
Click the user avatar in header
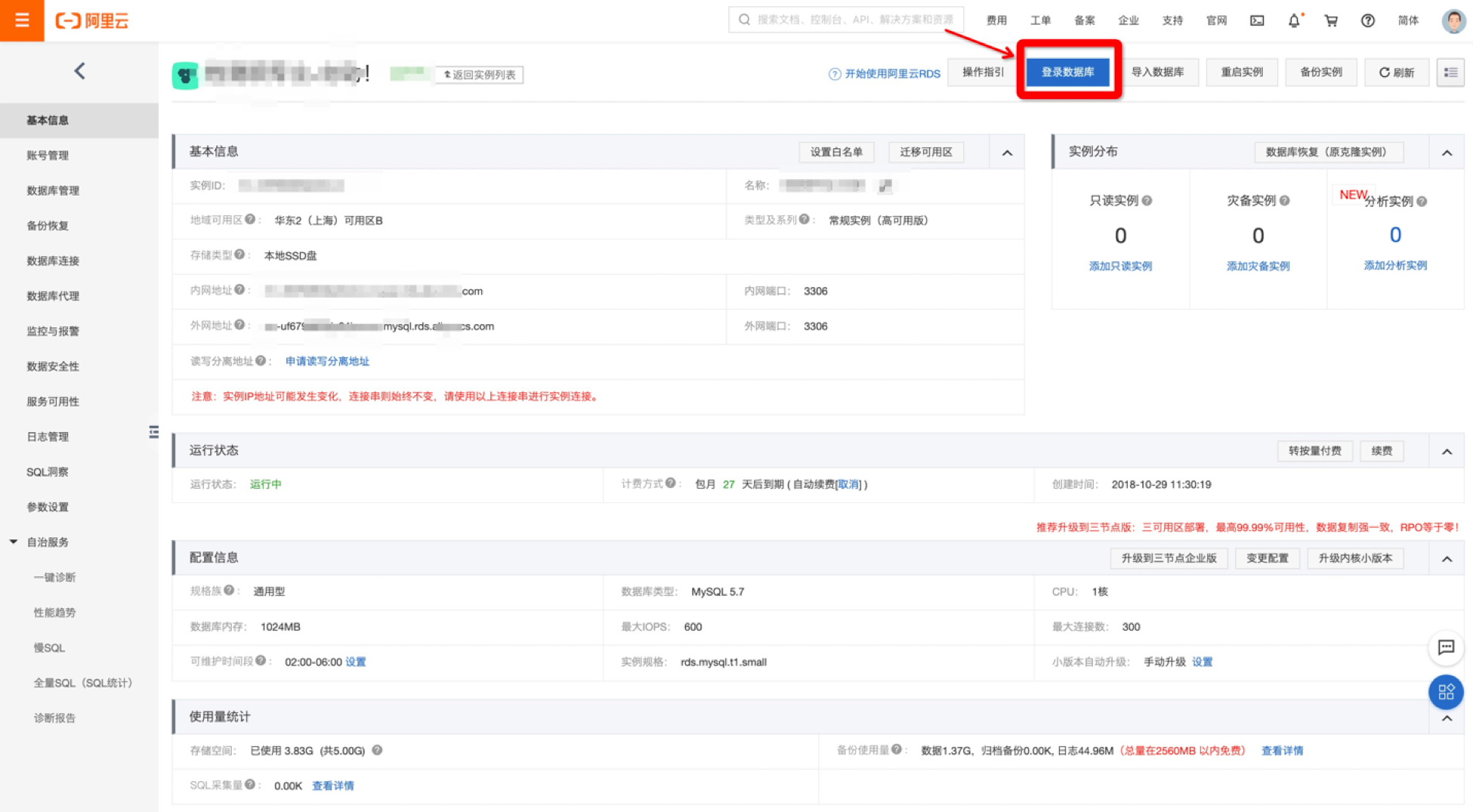pos(1453,20)
